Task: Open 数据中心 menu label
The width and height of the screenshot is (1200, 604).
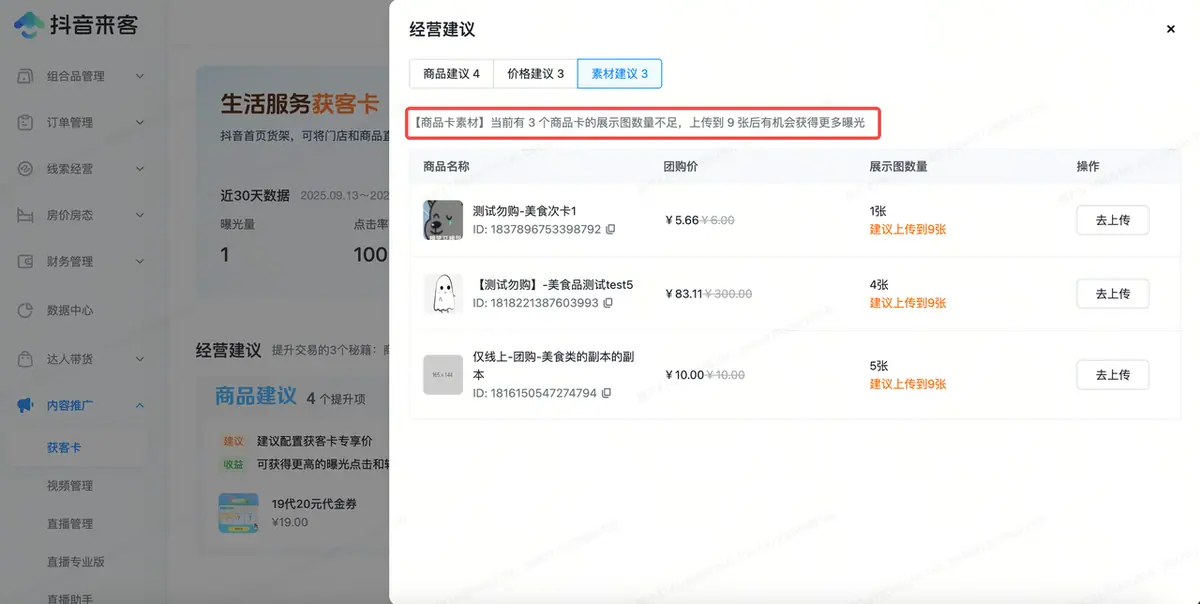Action: click(70, 310)
